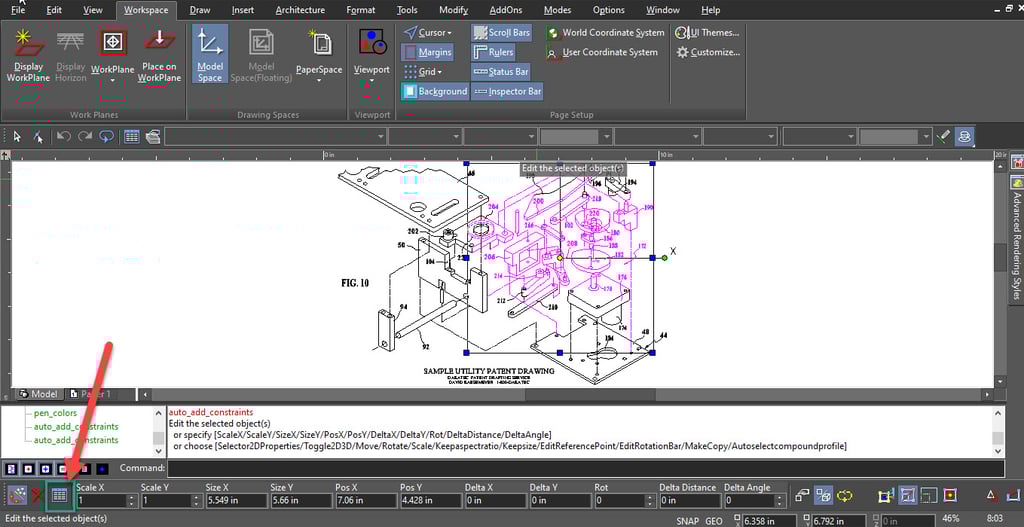
Task: Click the Edit Reference Point yellow-square icon
Action: (950, 496)
